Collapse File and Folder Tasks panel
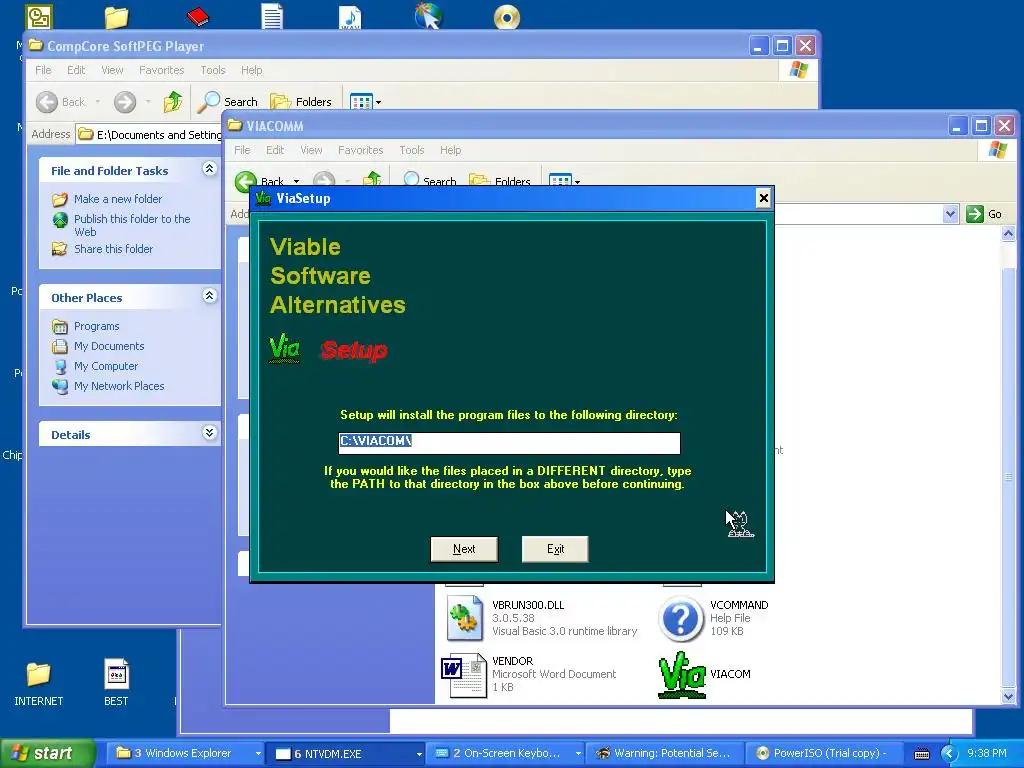 point(209,169)
